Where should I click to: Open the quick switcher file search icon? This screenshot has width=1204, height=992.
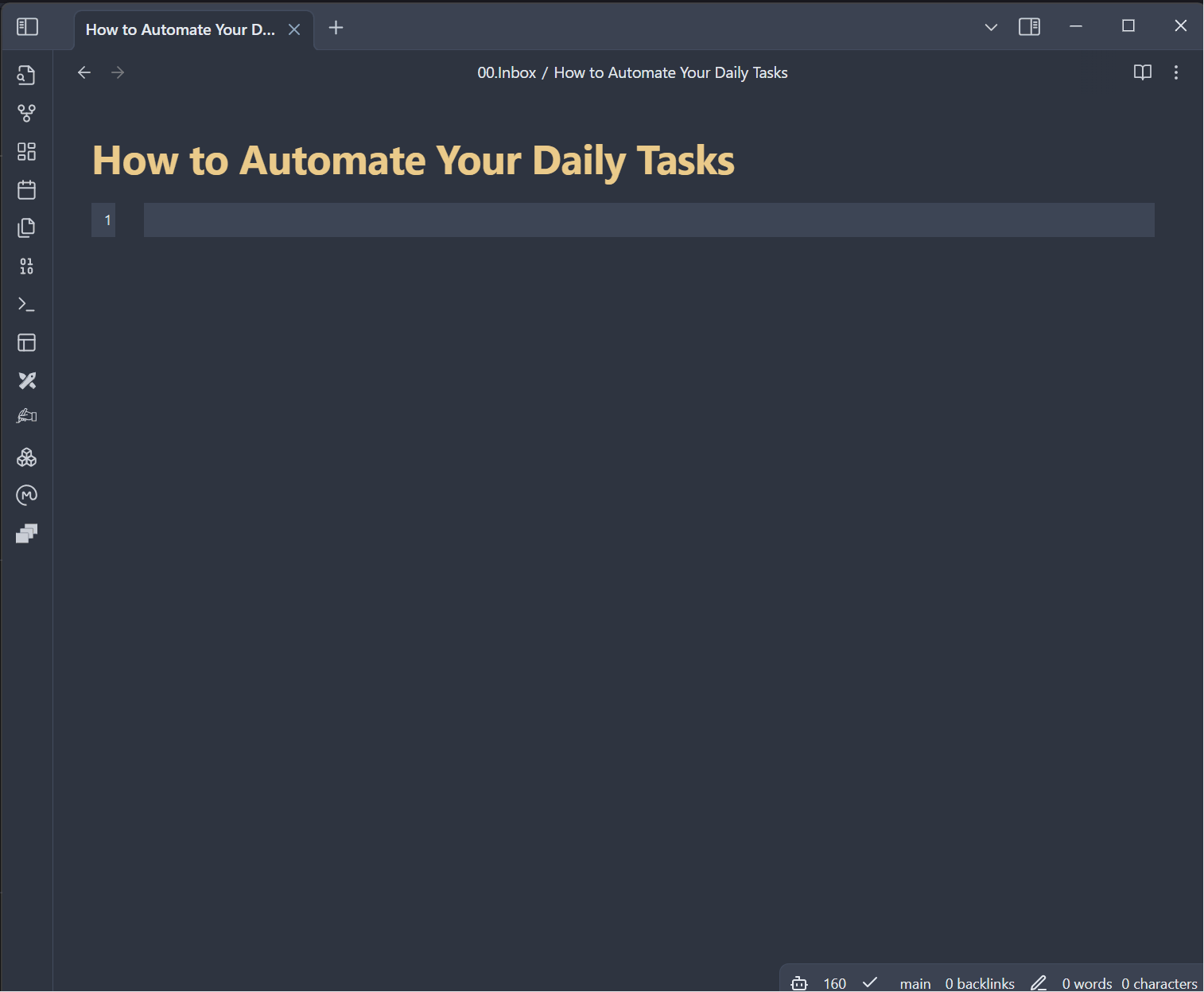point(26,75)
